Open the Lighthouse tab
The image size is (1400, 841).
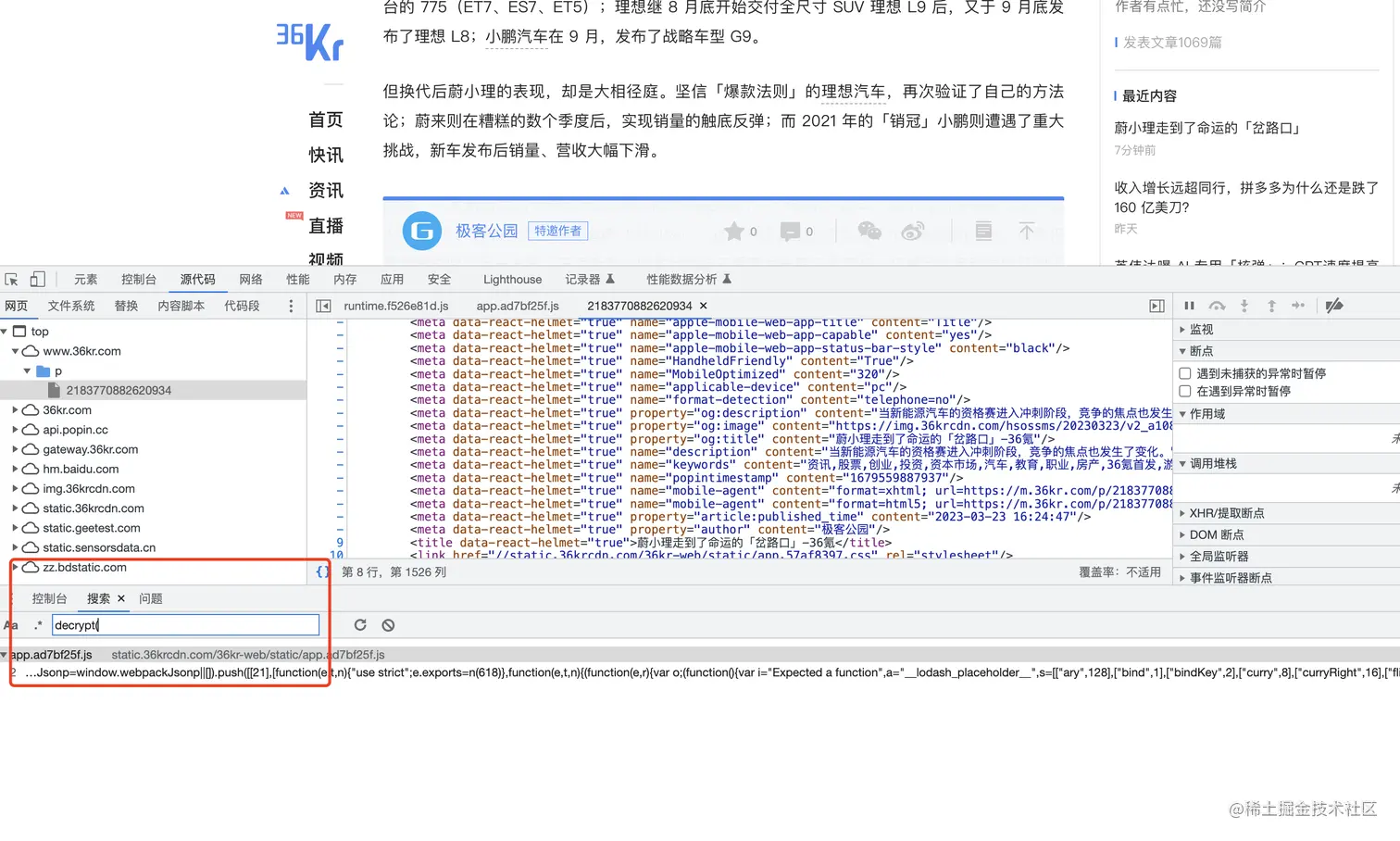pyautogui.click(x=512, y=279)
